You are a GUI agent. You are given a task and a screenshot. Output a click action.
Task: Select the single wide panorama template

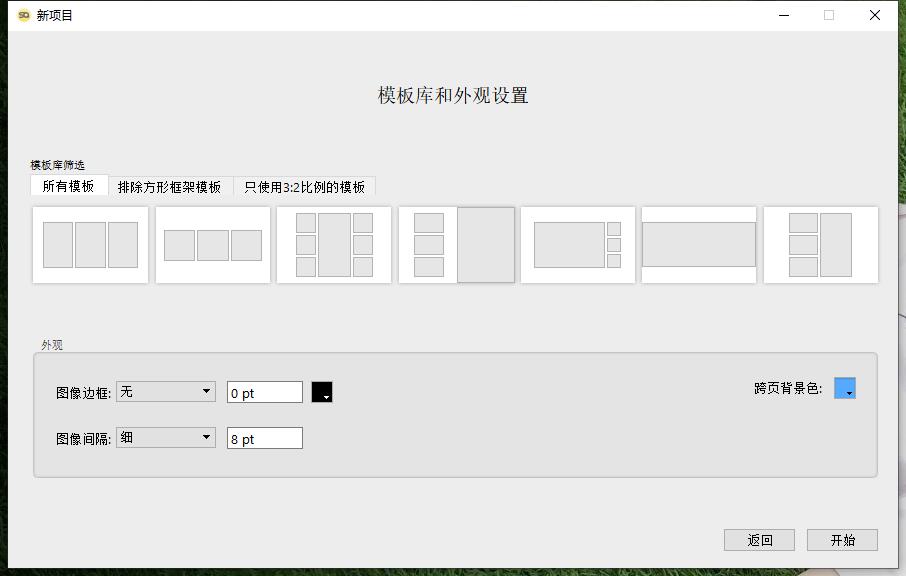pos(699,245)
